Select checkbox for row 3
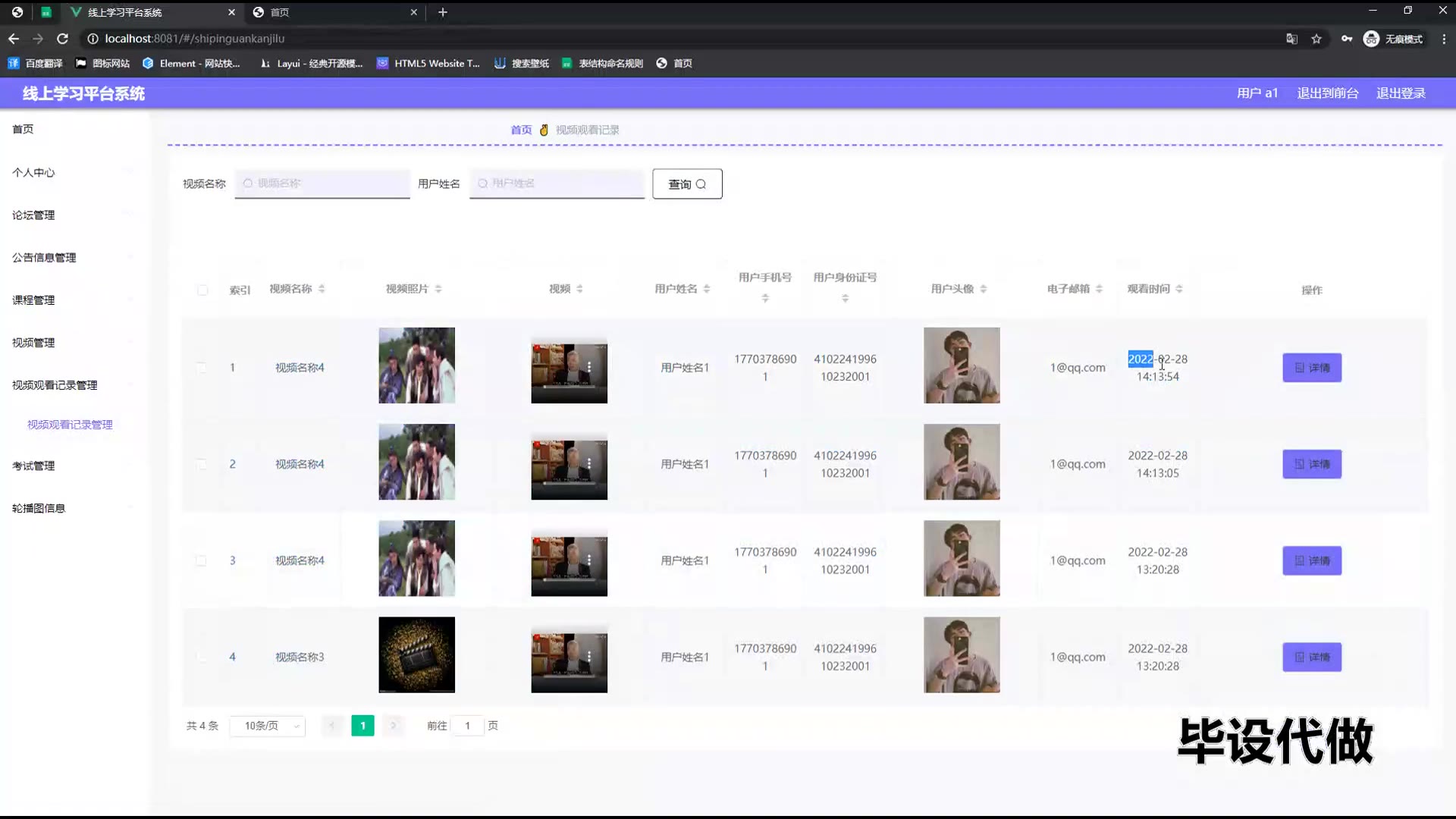The width and height of the screenshot is (1456, 819). pos(202,560)
